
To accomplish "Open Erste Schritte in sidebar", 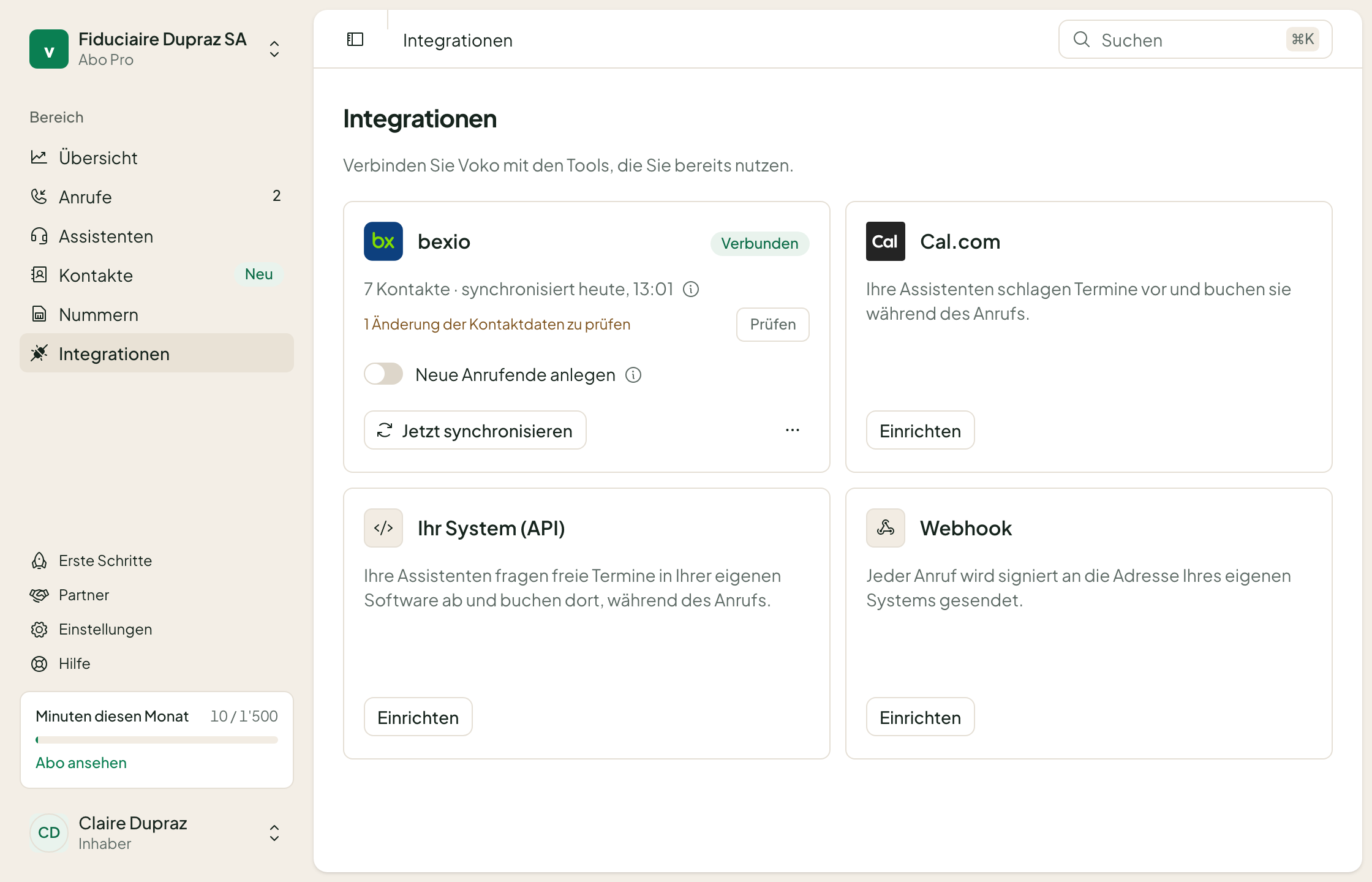I will [x=157, y=560].
